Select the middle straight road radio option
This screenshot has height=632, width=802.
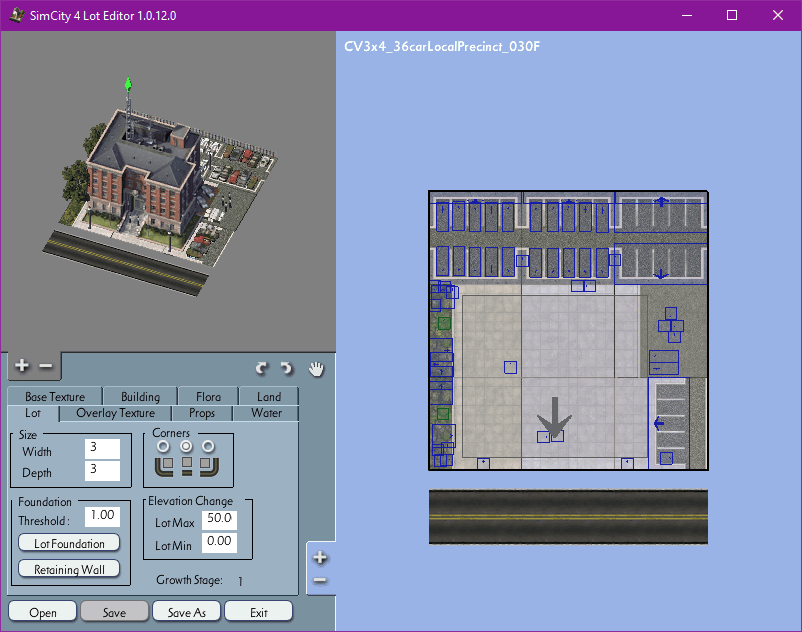[186, 446]
